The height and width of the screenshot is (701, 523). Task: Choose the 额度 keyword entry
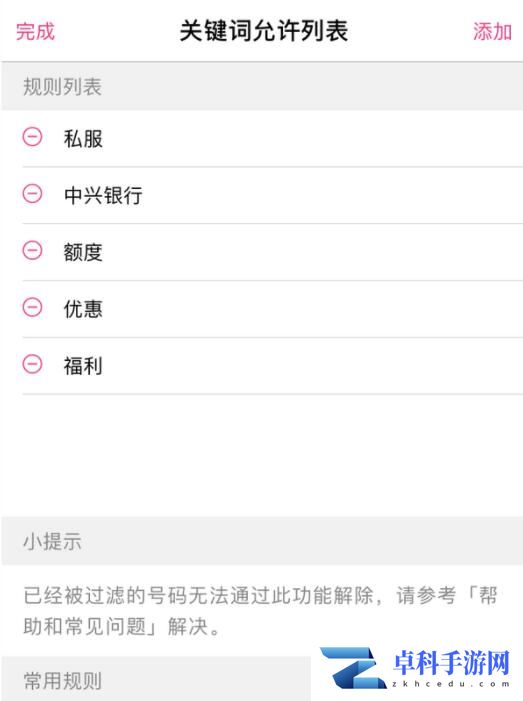pos(262,252)
